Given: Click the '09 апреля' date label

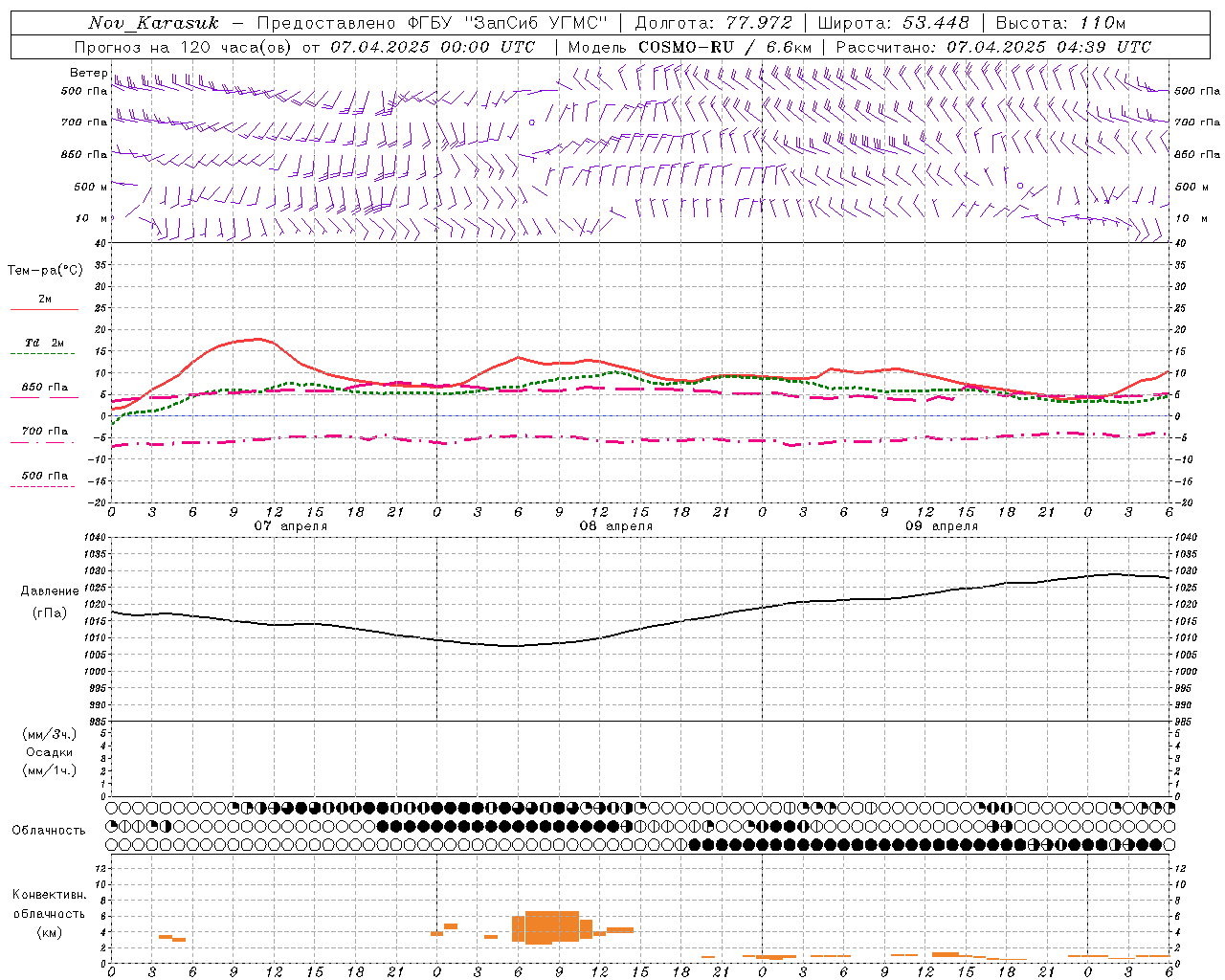Looking at the screenshot, I should click(941, 526).
